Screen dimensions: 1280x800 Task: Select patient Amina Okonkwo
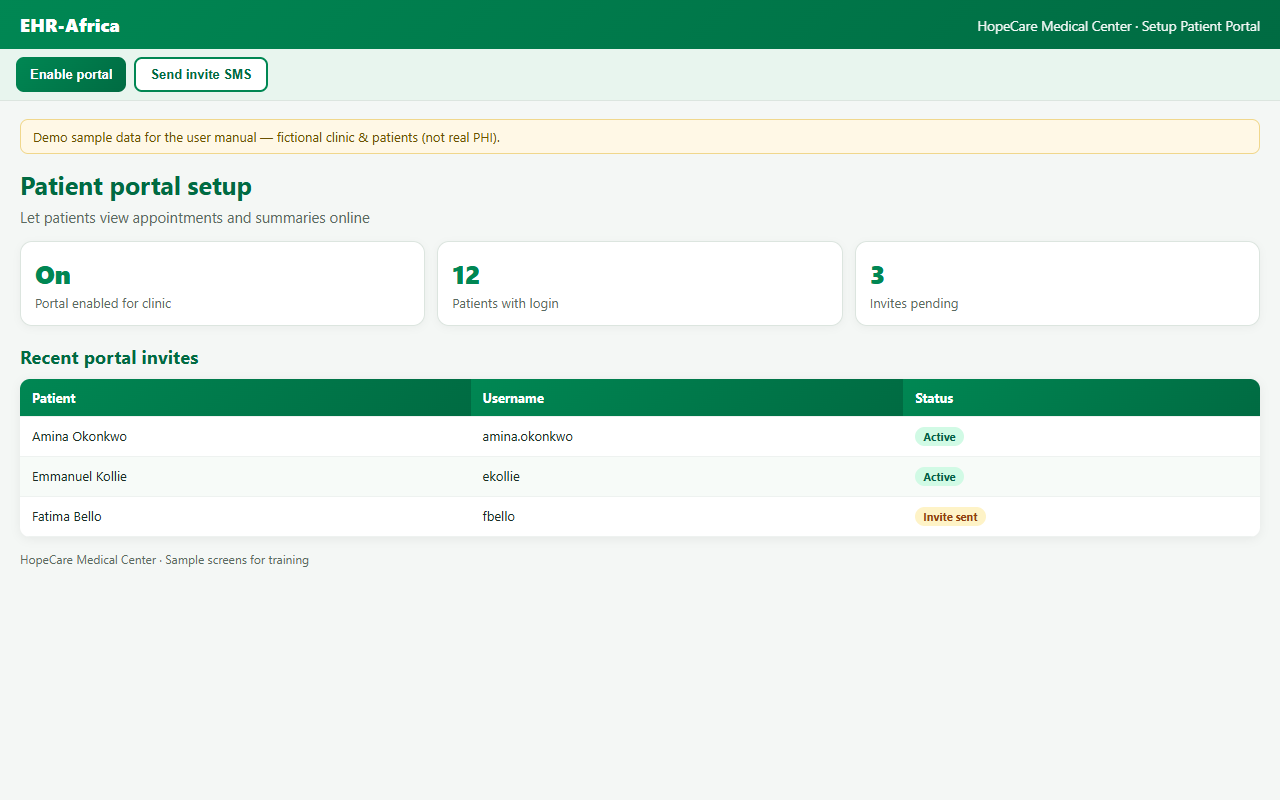pos(79,437)
